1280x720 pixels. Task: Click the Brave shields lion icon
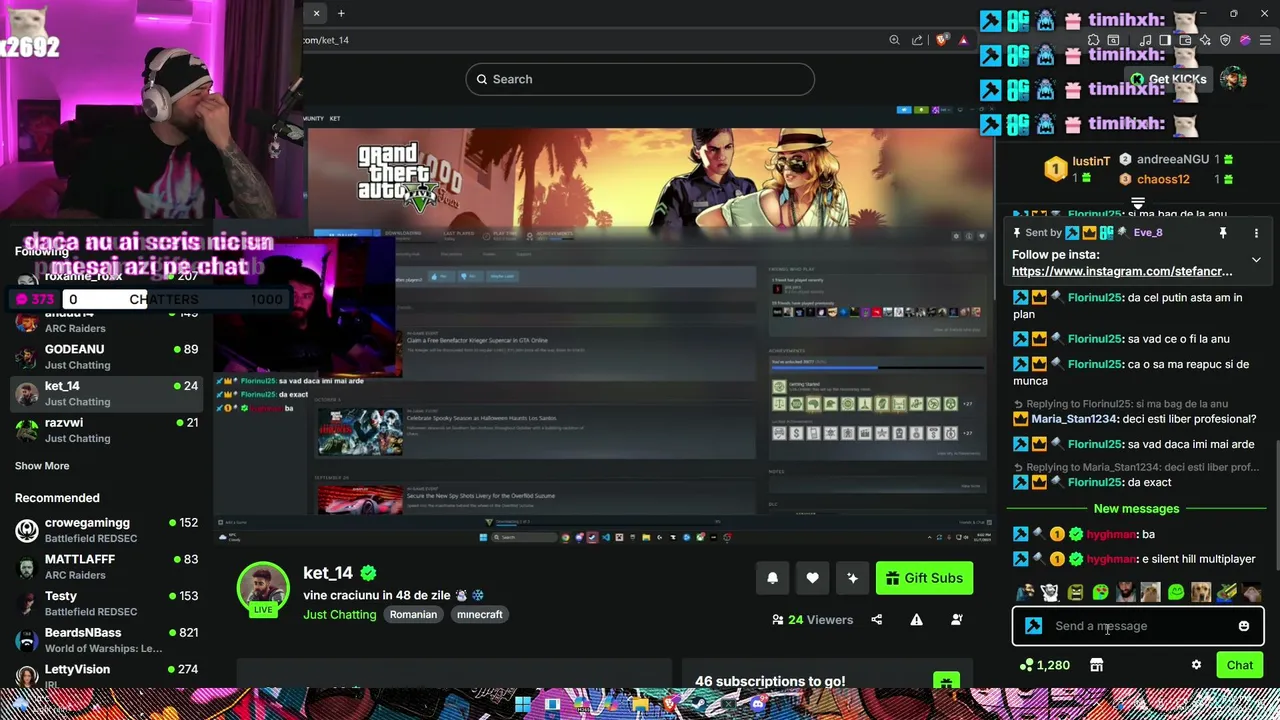pyautogui.click(x=941, y=40)
